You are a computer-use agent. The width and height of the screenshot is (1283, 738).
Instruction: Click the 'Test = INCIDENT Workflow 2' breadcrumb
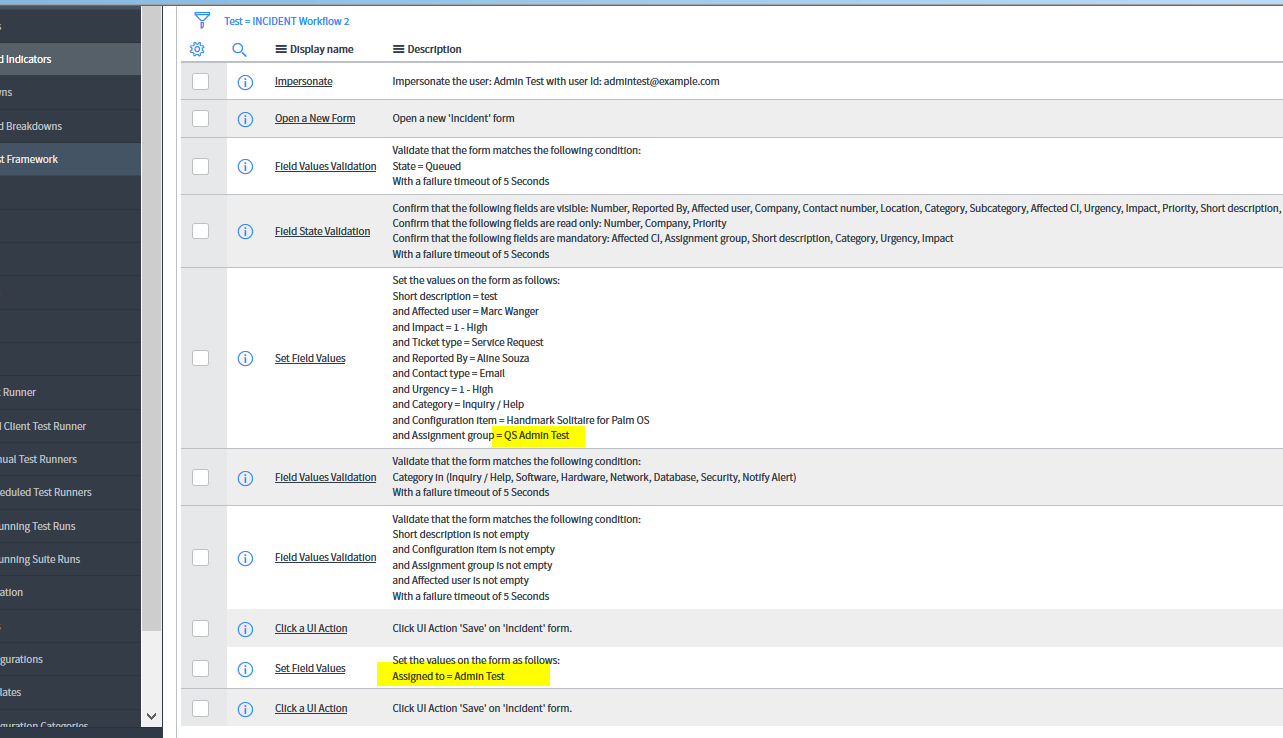coord(287,21)
